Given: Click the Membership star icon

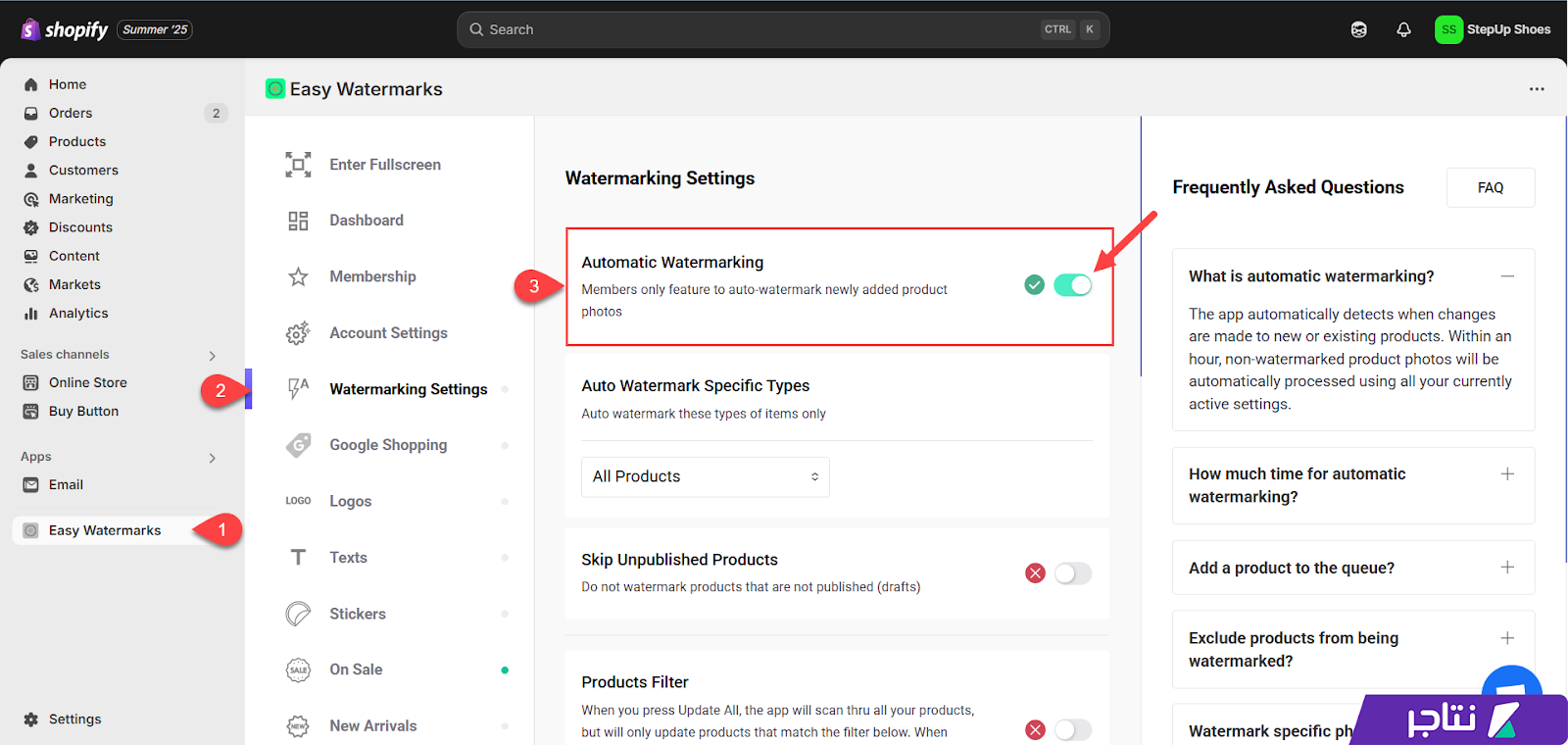Looking at the screenshot, I should pos(298,276).
